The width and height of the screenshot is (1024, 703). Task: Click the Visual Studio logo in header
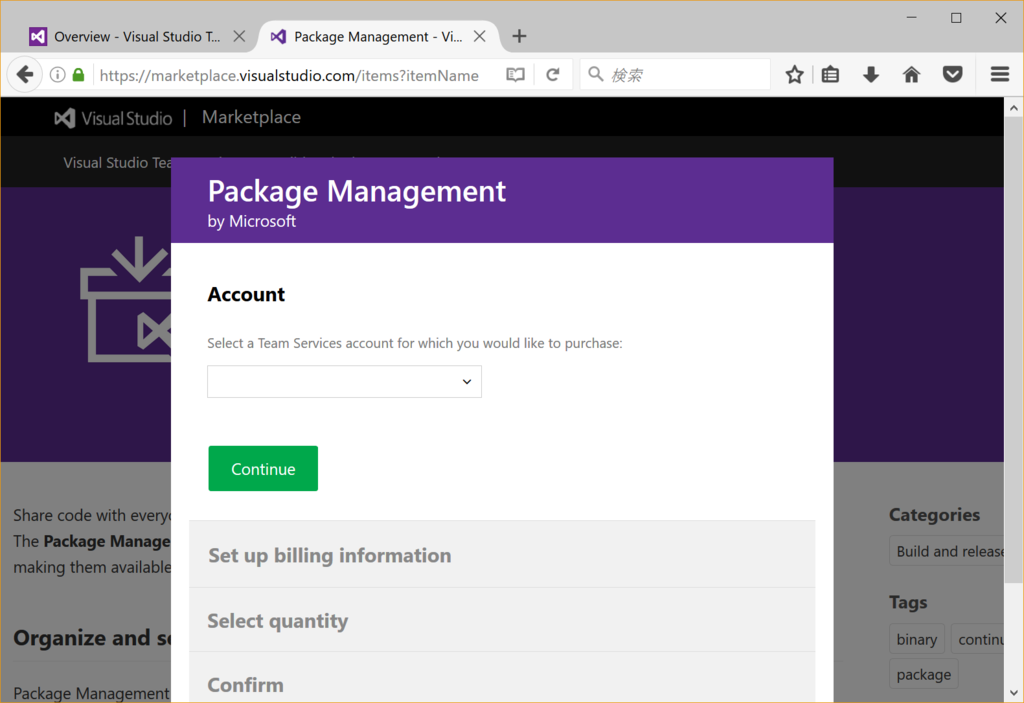pos(114,118)
